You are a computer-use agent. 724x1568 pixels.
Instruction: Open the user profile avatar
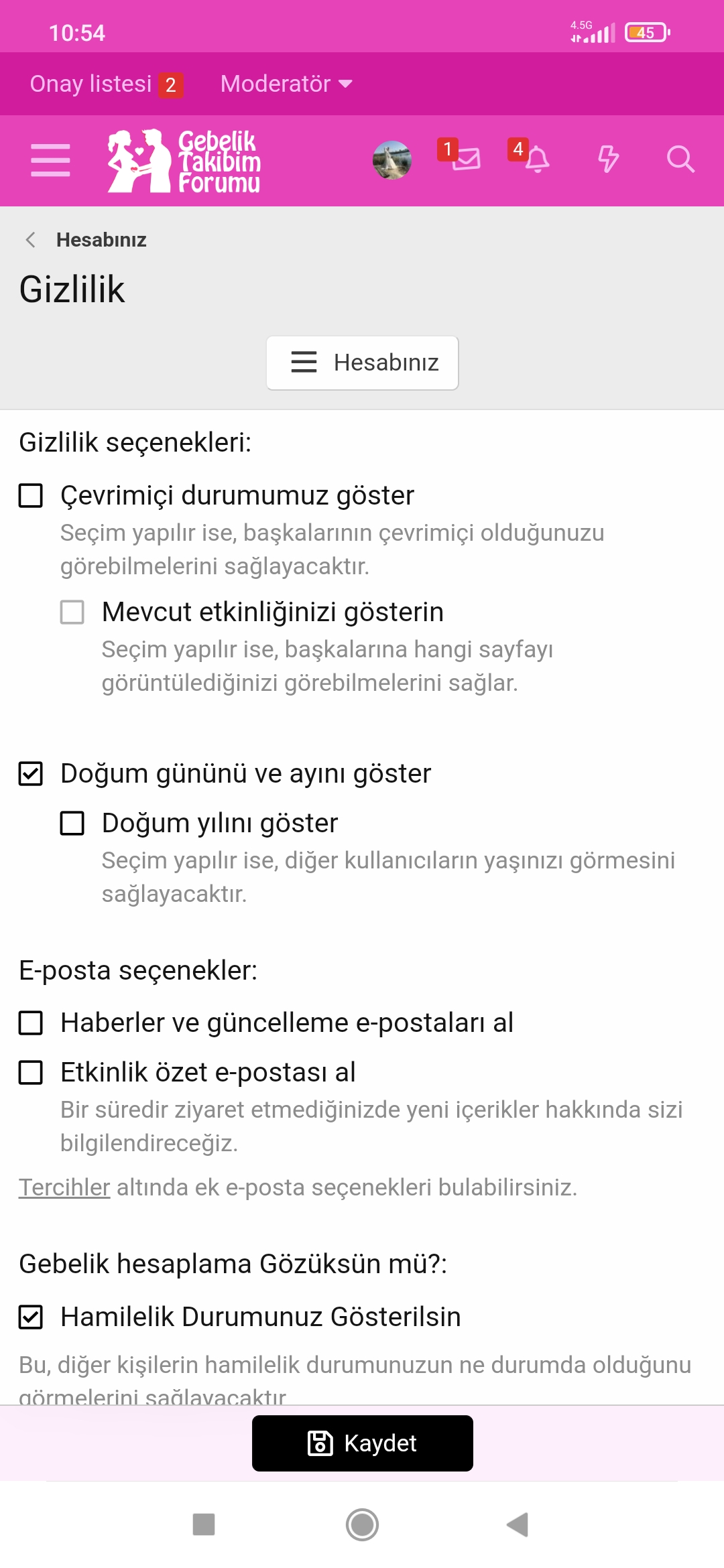click(392, 160)
